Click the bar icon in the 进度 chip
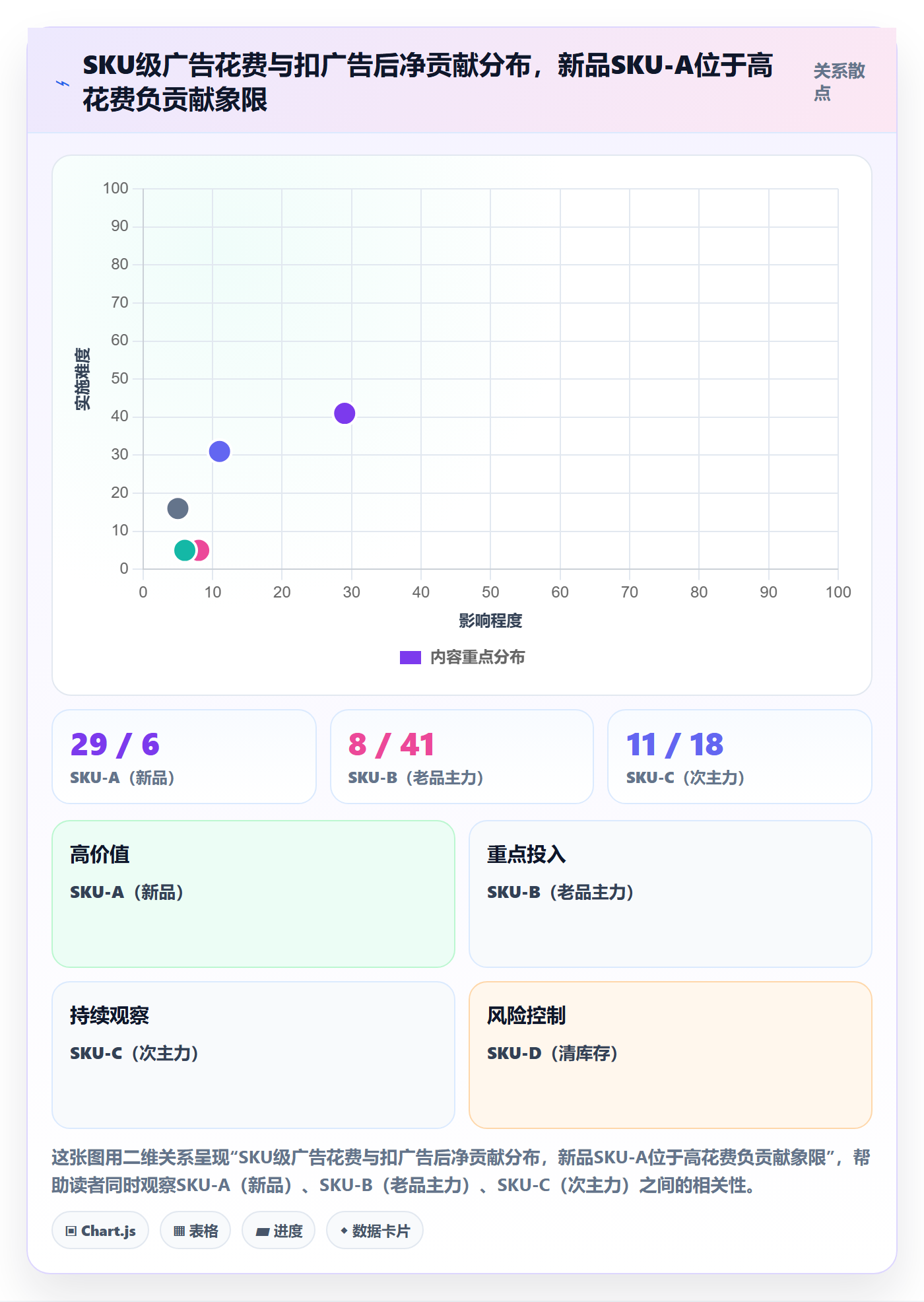Viewport: 924px width, 1302px height. click(x=262, y=1231)
